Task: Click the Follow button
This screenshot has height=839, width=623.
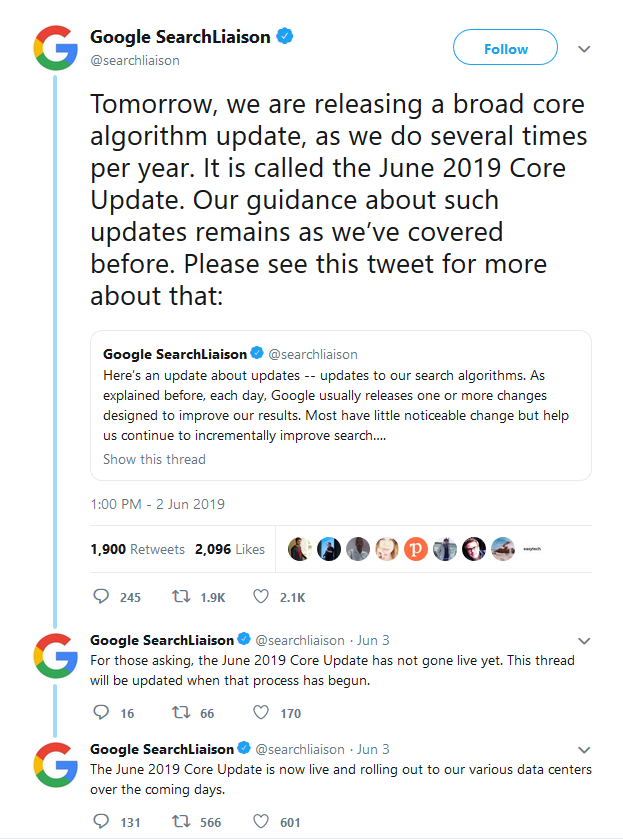Action: 505,48
